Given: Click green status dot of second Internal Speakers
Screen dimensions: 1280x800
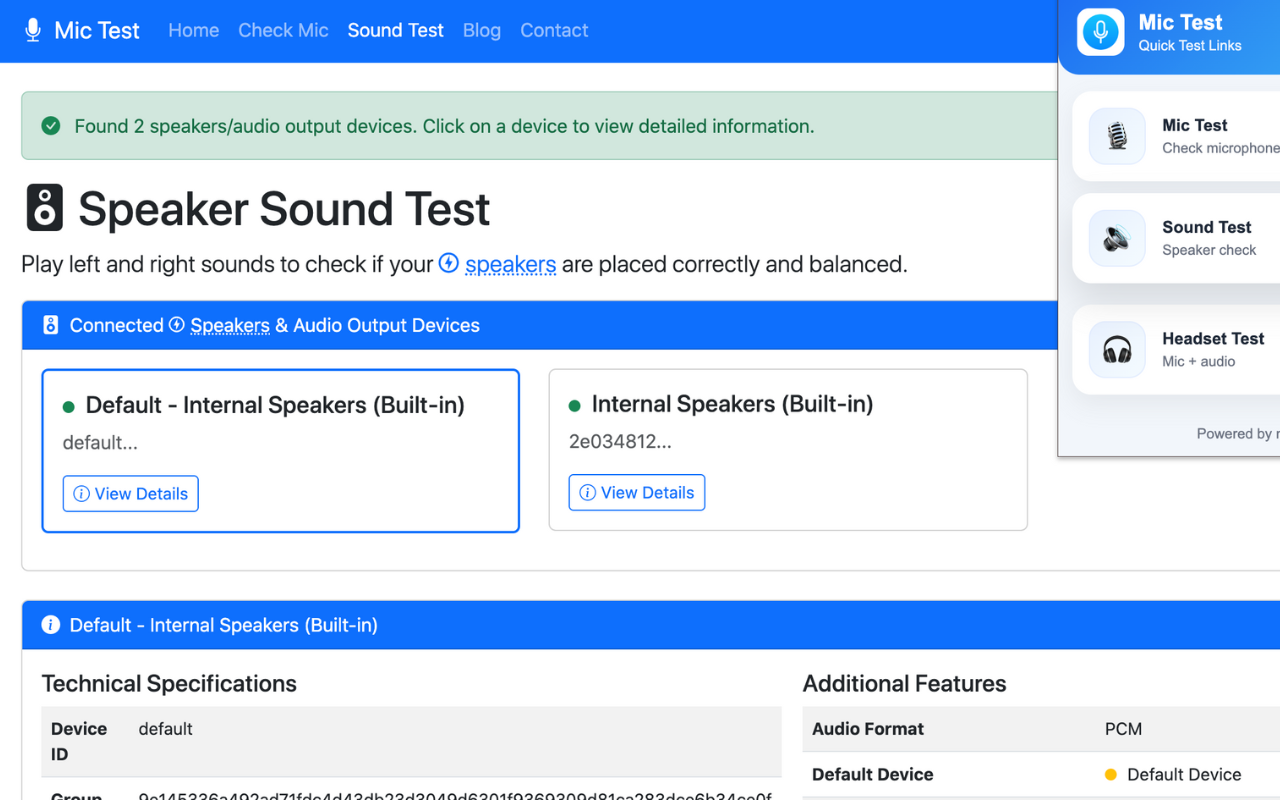Looking at the screenshot, I should [x=575, y=406].
